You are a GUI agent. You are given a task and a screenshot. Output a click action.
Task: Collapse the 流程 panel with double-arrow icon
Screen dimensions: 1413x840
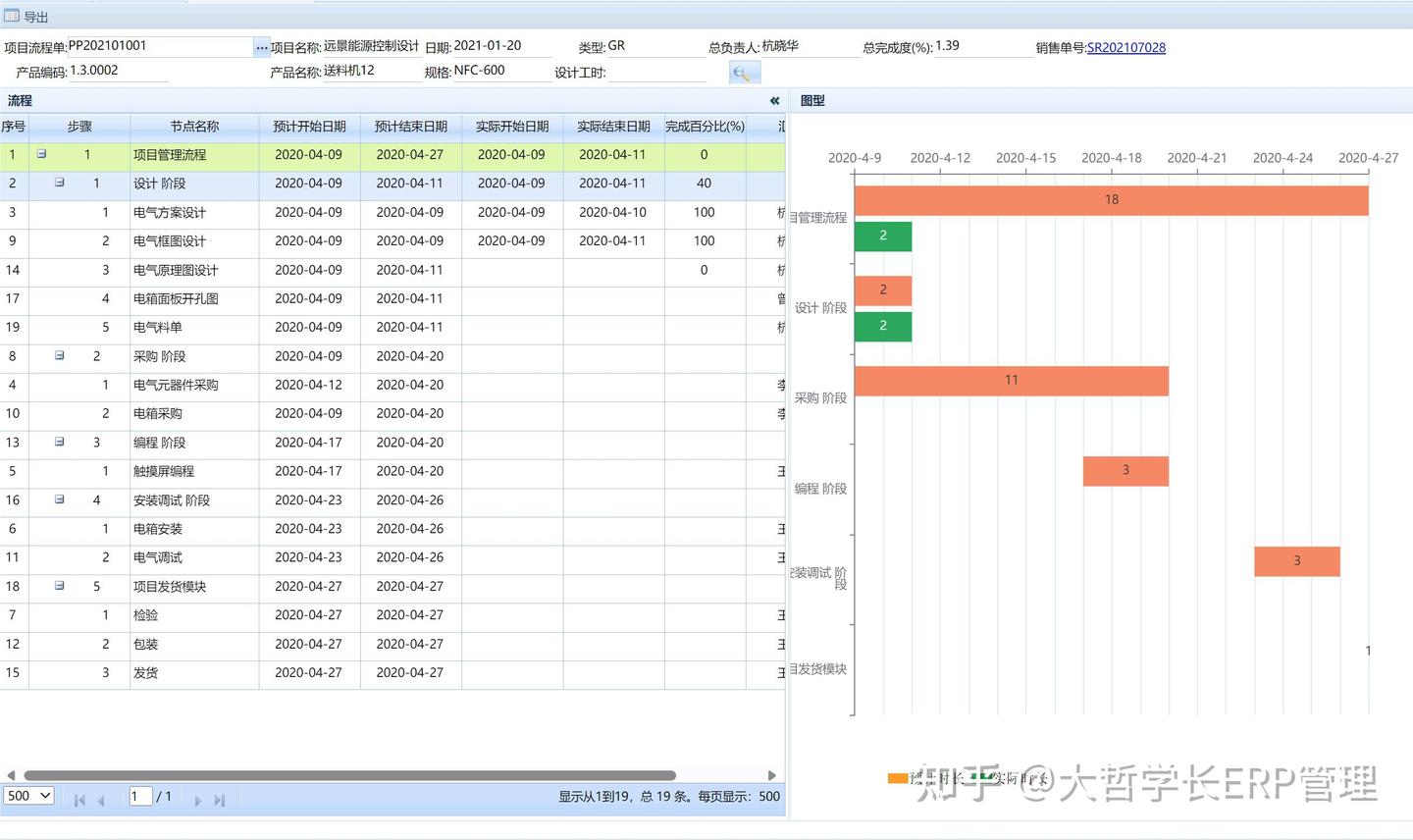pyautogui.click(x=774, y=100)
